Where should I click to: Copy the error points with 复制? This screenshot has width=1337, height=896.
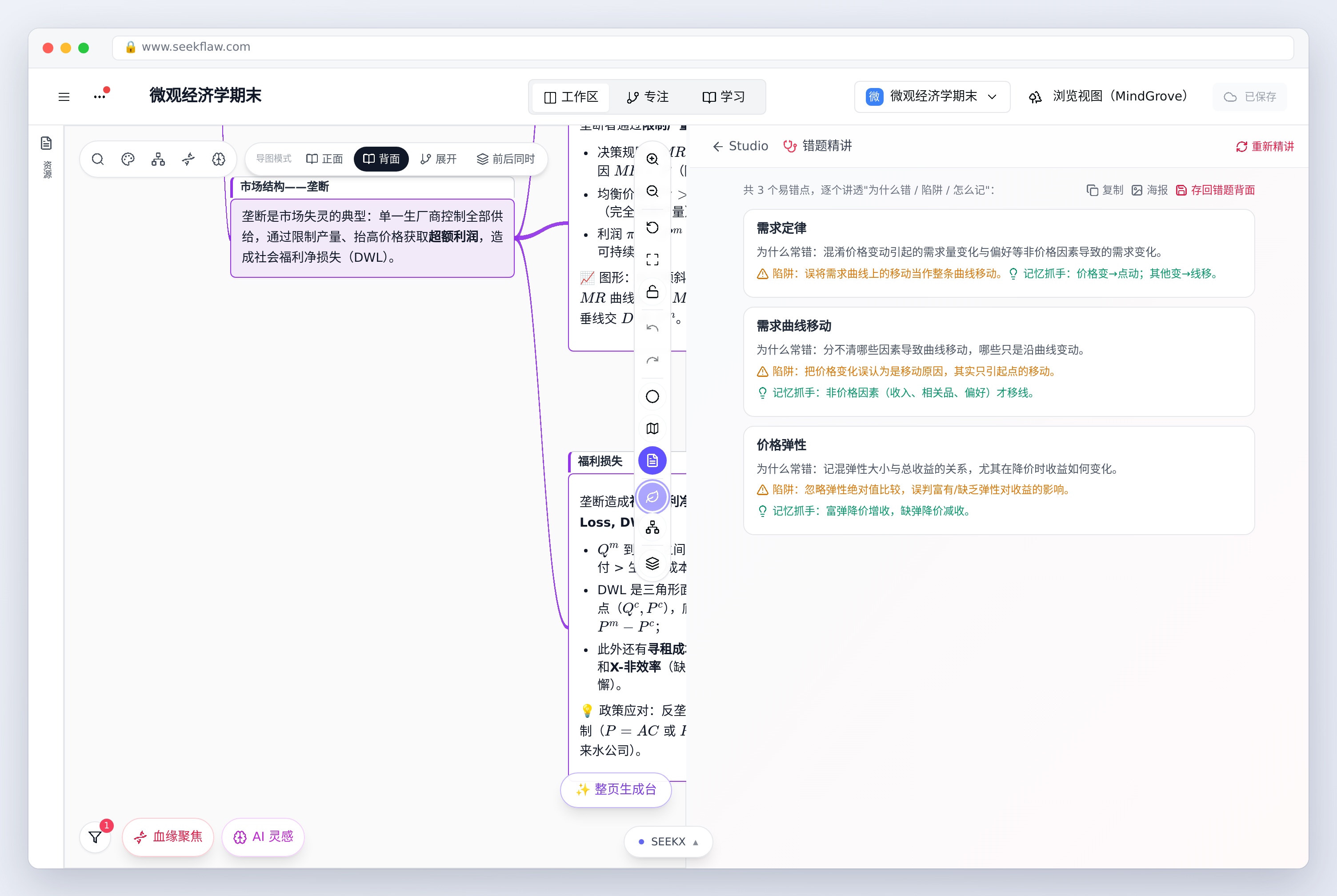pos(1105,190)
